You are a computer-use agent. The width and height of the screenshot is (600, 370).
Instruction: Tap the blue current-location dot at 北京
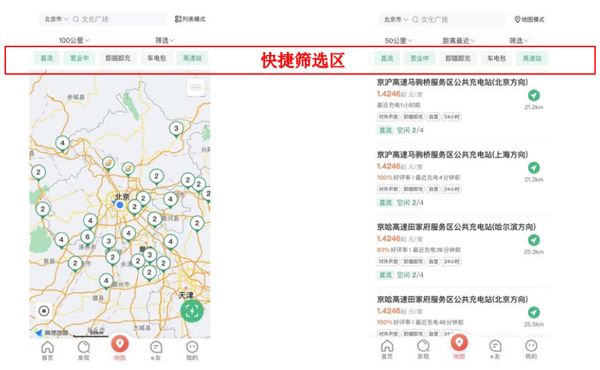coord(120,205)
